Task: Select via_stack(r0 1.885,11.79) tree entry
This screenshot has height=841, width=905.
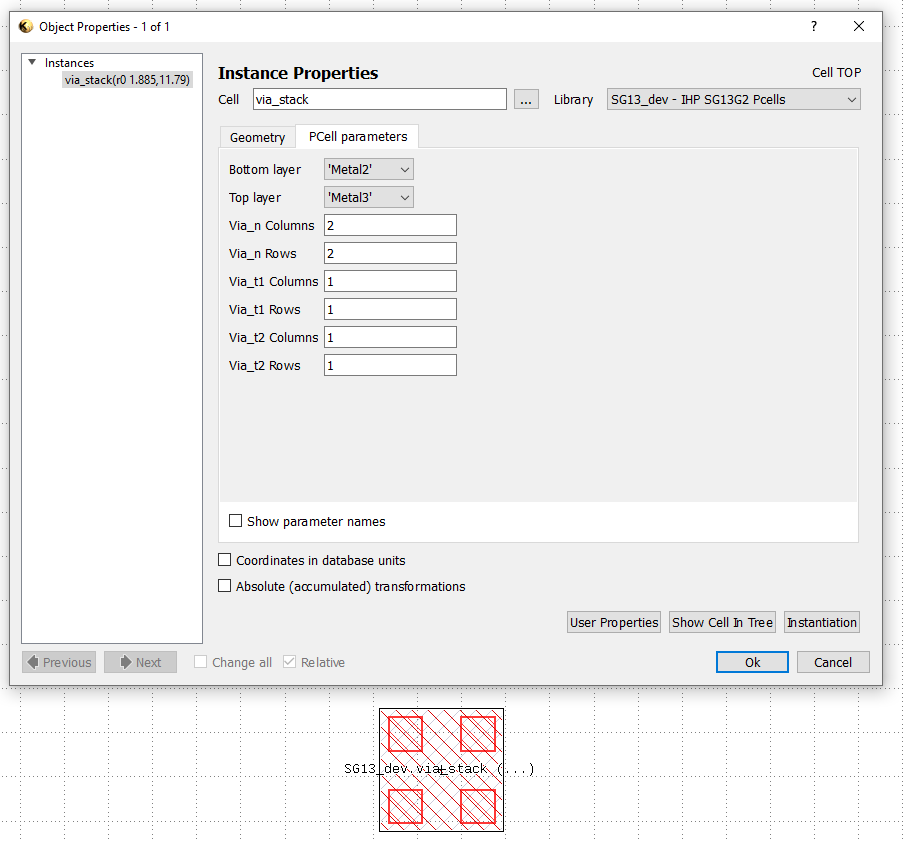Action: click(127, 80)
